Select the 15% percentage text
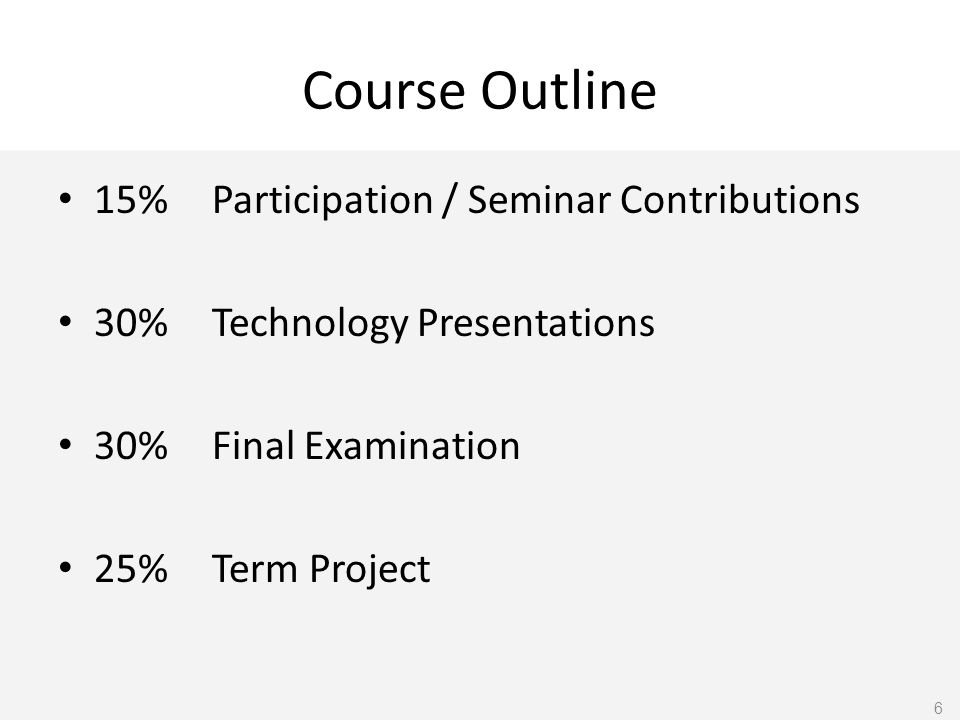 (x=131, y=200)
